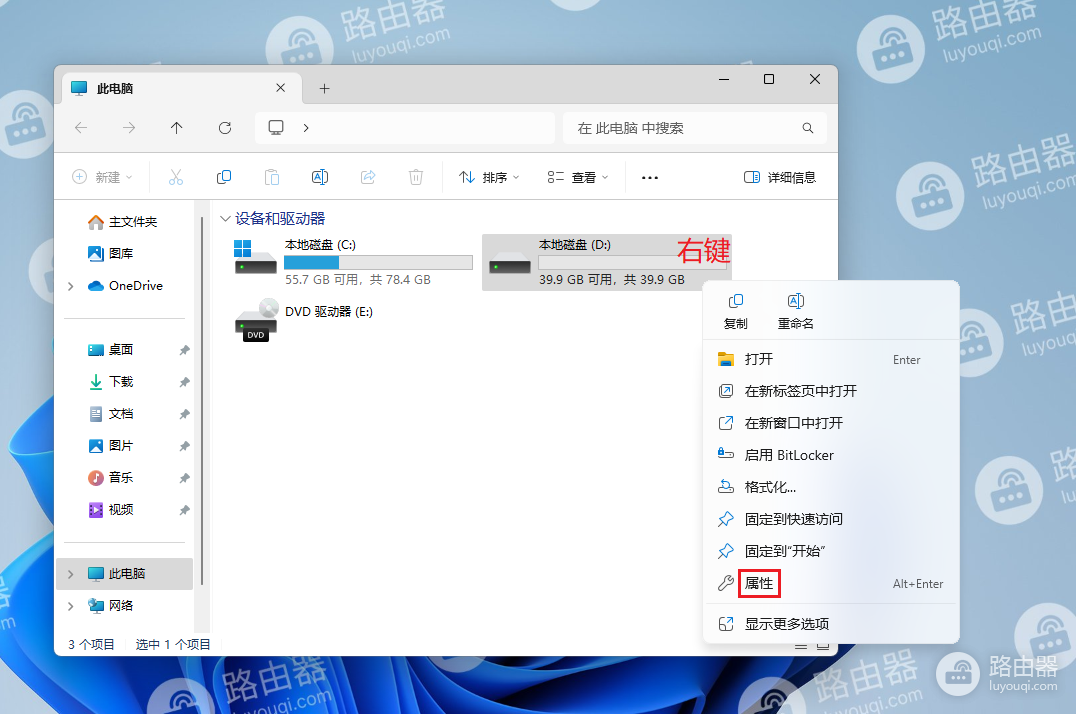The height and width of the screenshot is (714, 1076).
Task: Switch to large icons view in status bar
Action: coord(823,647)
